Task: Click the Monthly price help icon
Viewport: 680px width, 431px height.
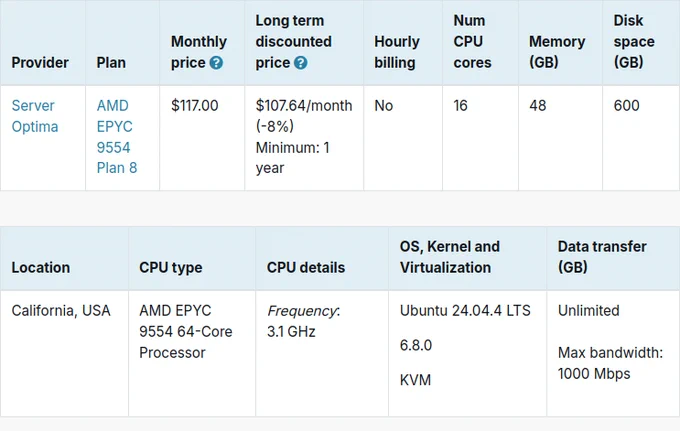Action: click(216, 63)
